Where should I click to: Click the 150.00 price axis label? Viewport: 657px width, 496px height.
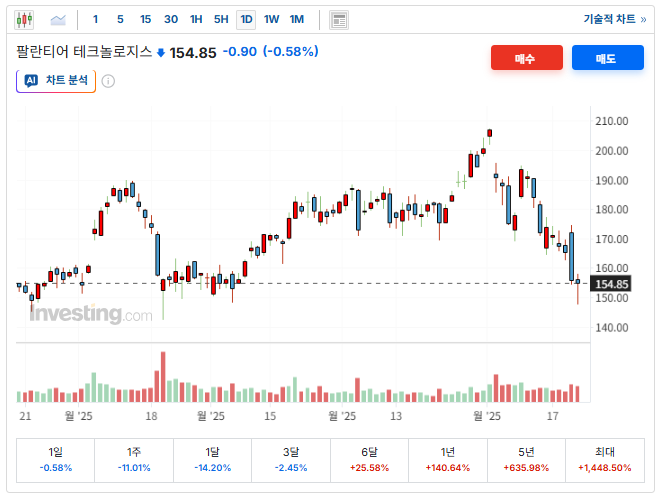pyautogui.click(x=612, y=298)
